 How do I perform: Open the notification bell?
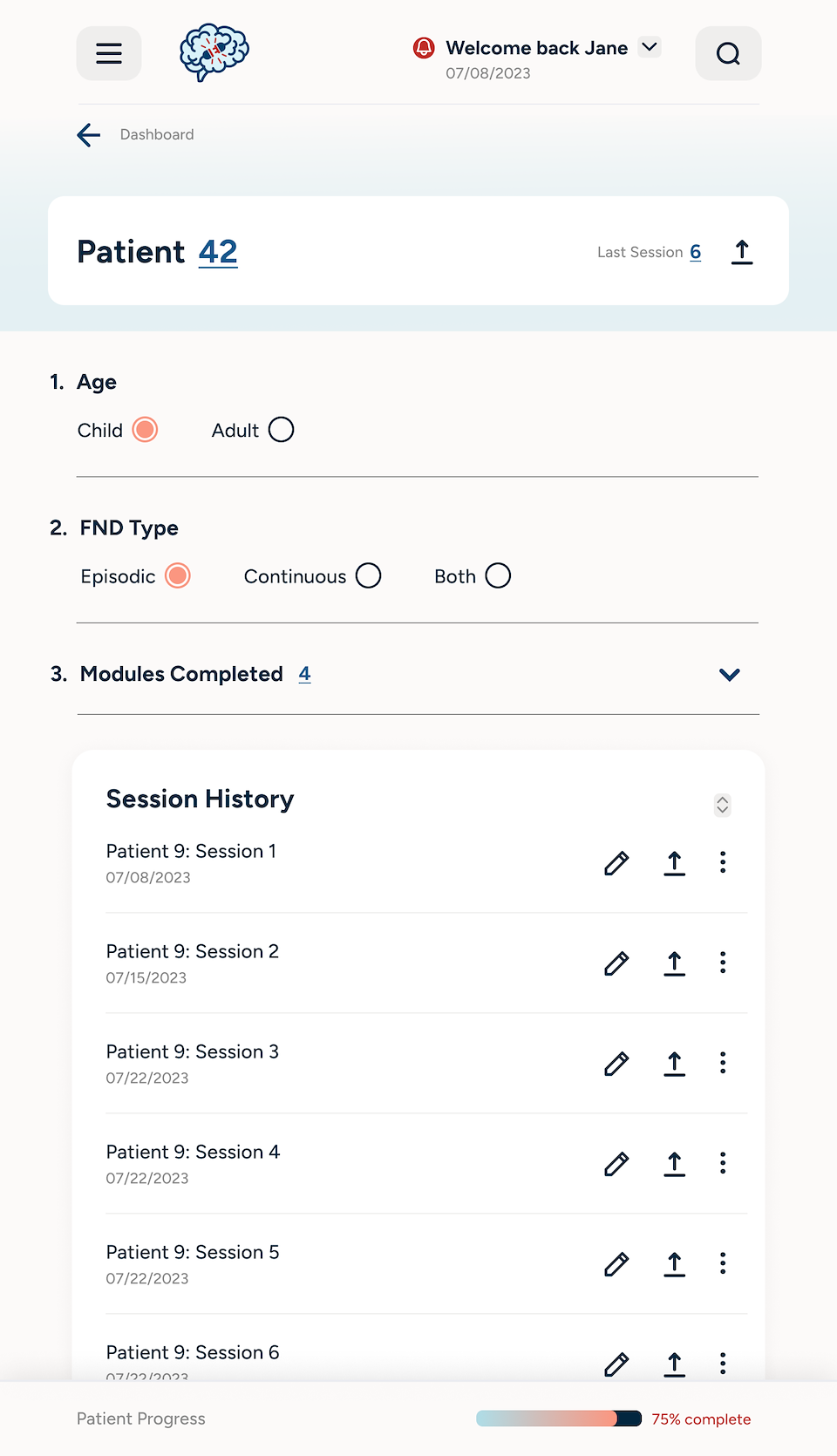[x=424, y=48]
